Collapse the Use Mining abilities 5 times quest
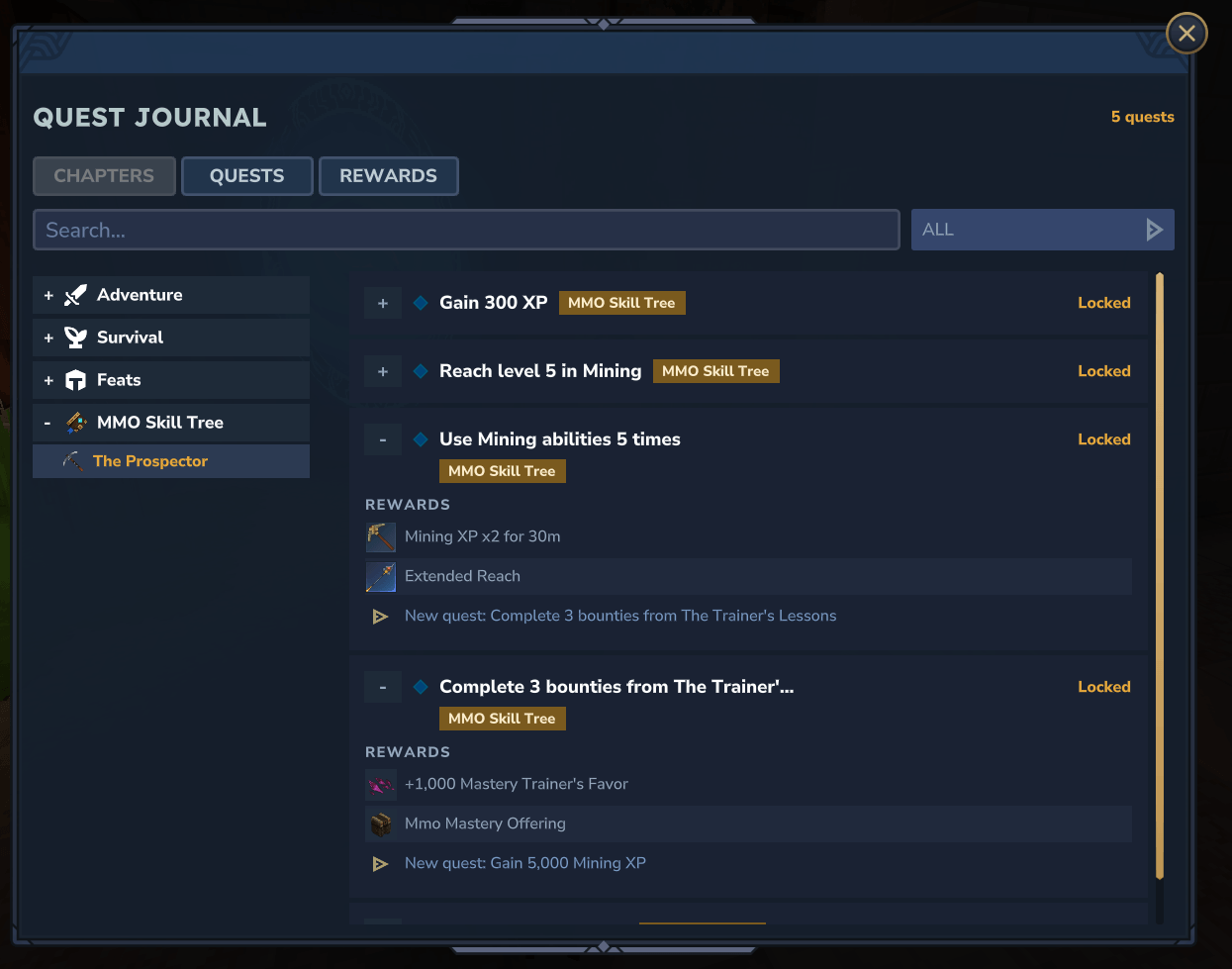The image size is (1232, 969). click(x=383, y=439)
